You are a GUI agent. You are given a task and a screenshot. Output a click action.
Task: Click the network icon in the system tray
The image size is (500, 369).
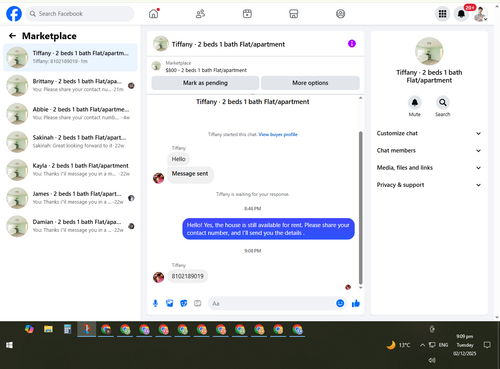click(x=432, y=345)
